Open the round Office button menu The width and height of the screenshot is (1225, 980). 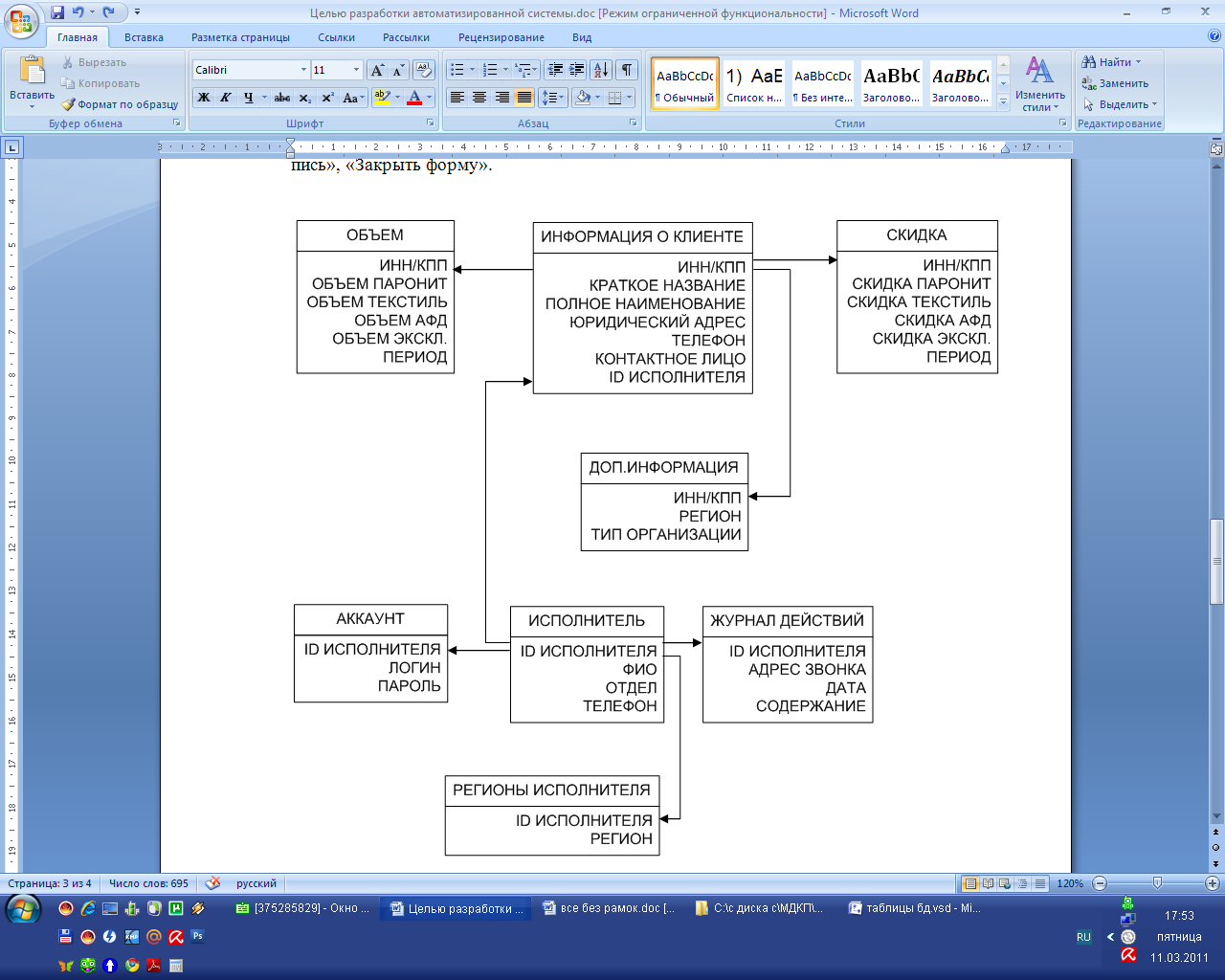click(21, 21)
